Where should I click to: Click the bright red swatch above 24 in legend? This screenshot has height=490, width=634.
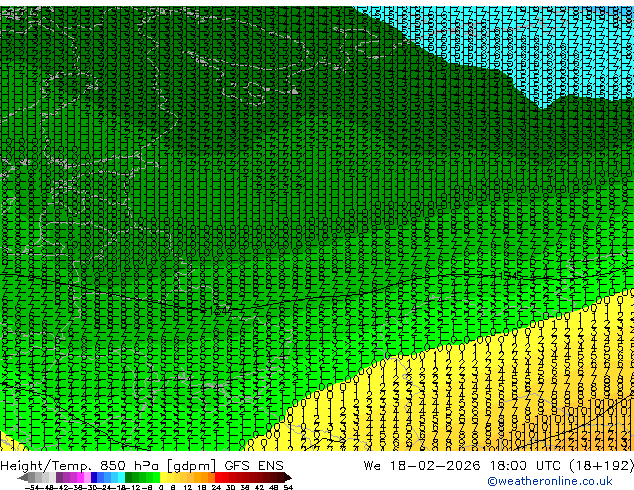click(218, 477)
